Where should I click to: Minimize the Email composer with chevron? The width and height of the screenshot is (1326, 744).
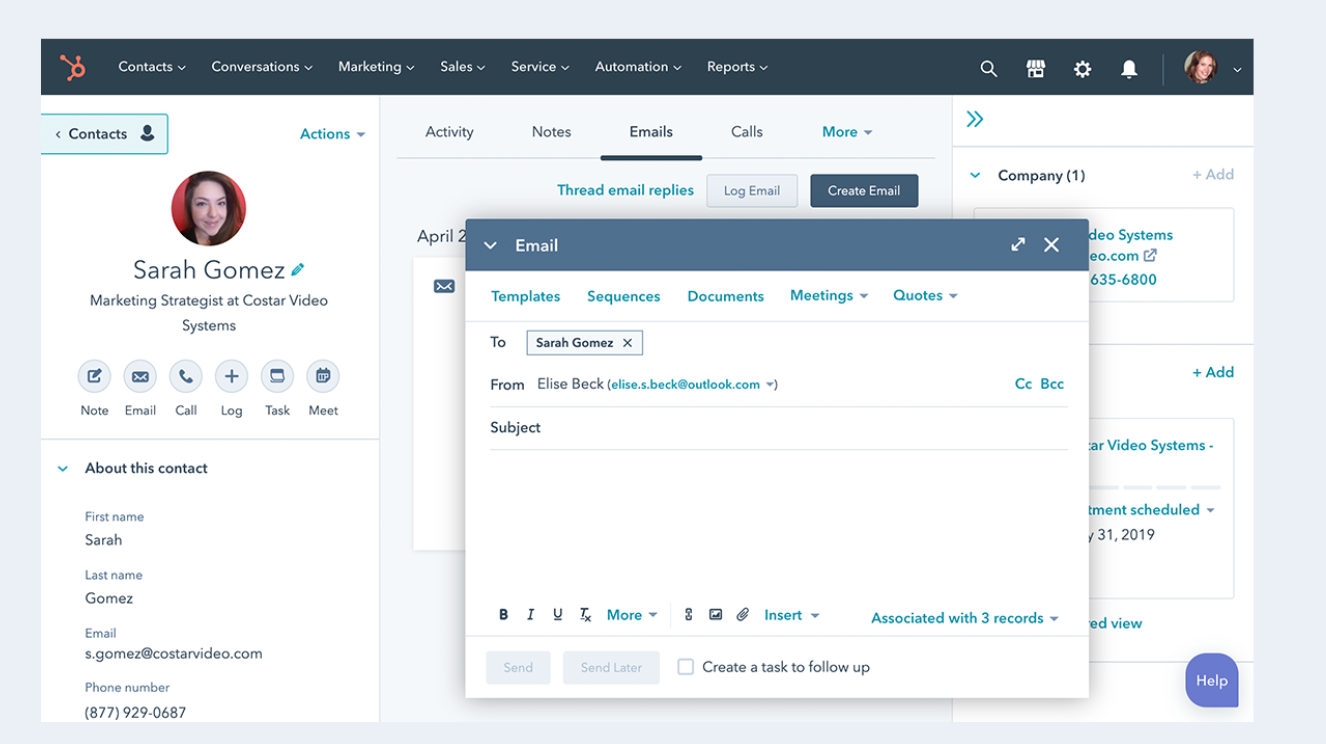(490, 245)
